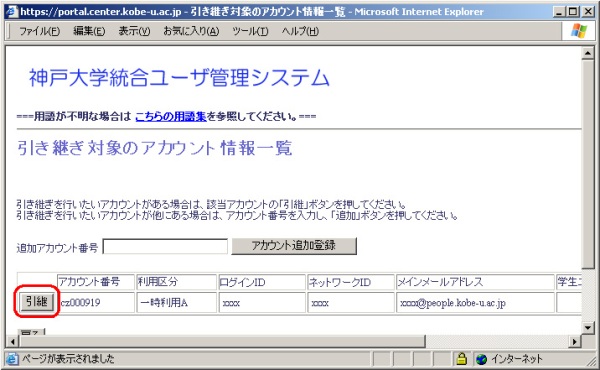
Task: Select the xxxx@people.kobe-u.ac.jp email cell
Action: (x=475, y=303)
